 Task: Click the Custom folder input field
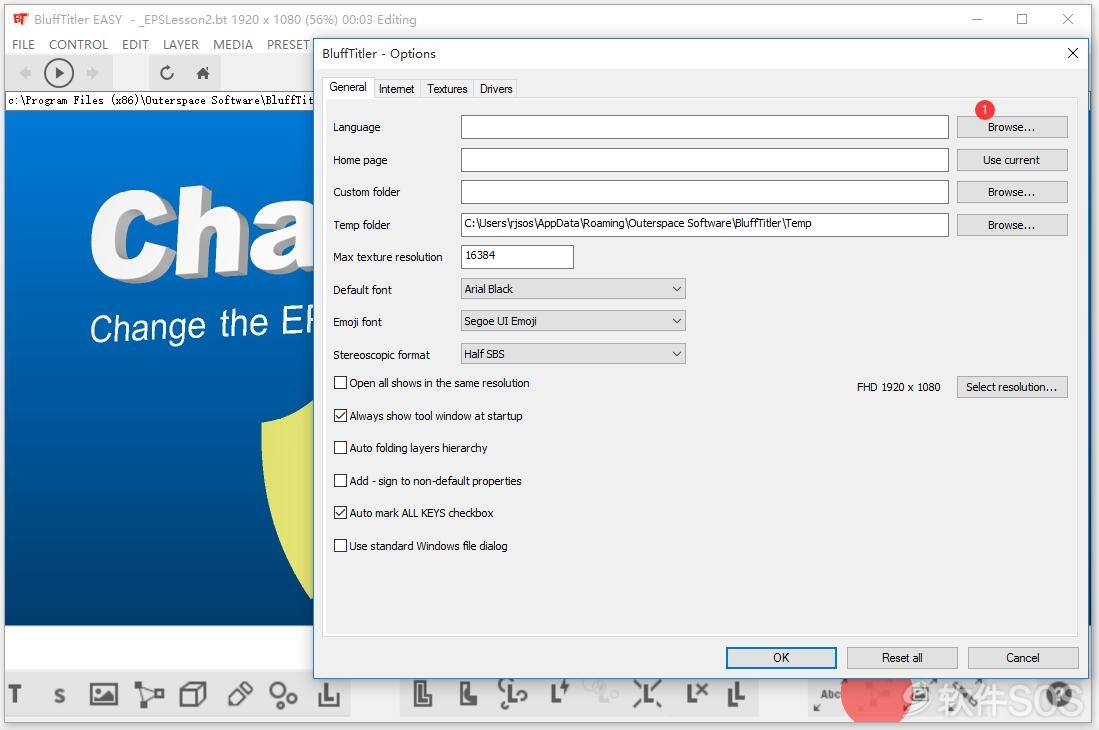point(704,192)
